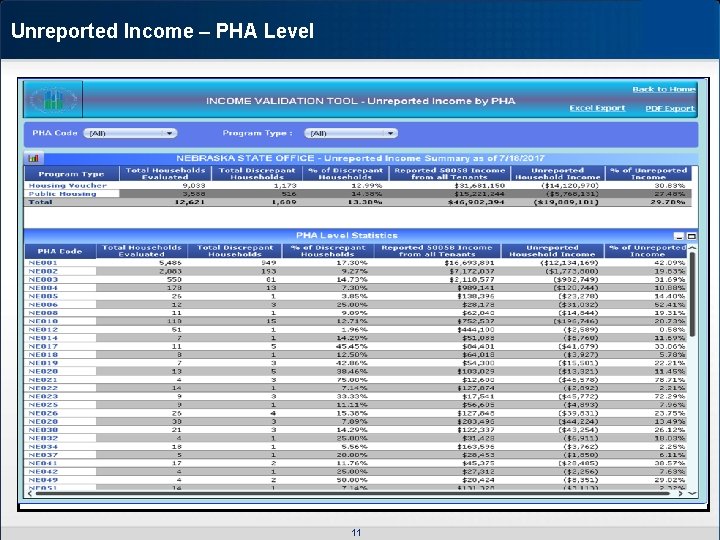Select the Total households value 12,621
Viewport: 720px width, 540px height.
pyautogui.click(x=190, y=202)
